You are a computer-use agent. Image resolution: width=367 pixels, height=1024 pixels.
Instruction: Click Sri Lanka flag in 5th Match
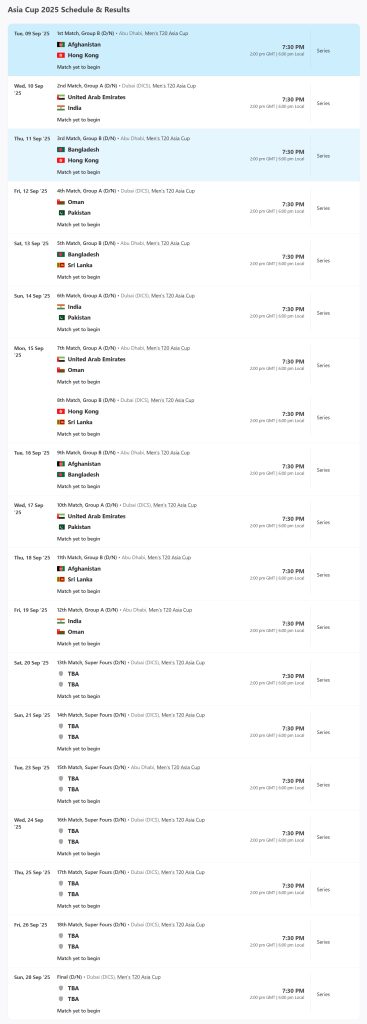[61, 265]
